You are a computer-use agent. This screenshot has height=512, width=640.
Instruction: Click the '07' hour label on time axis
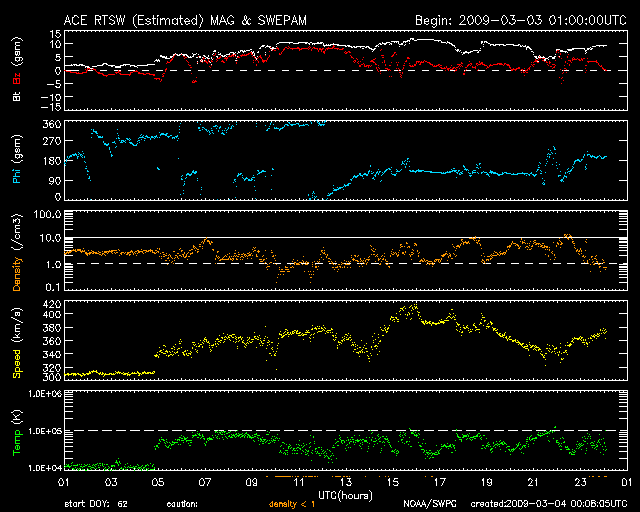(x=204, y=483)
